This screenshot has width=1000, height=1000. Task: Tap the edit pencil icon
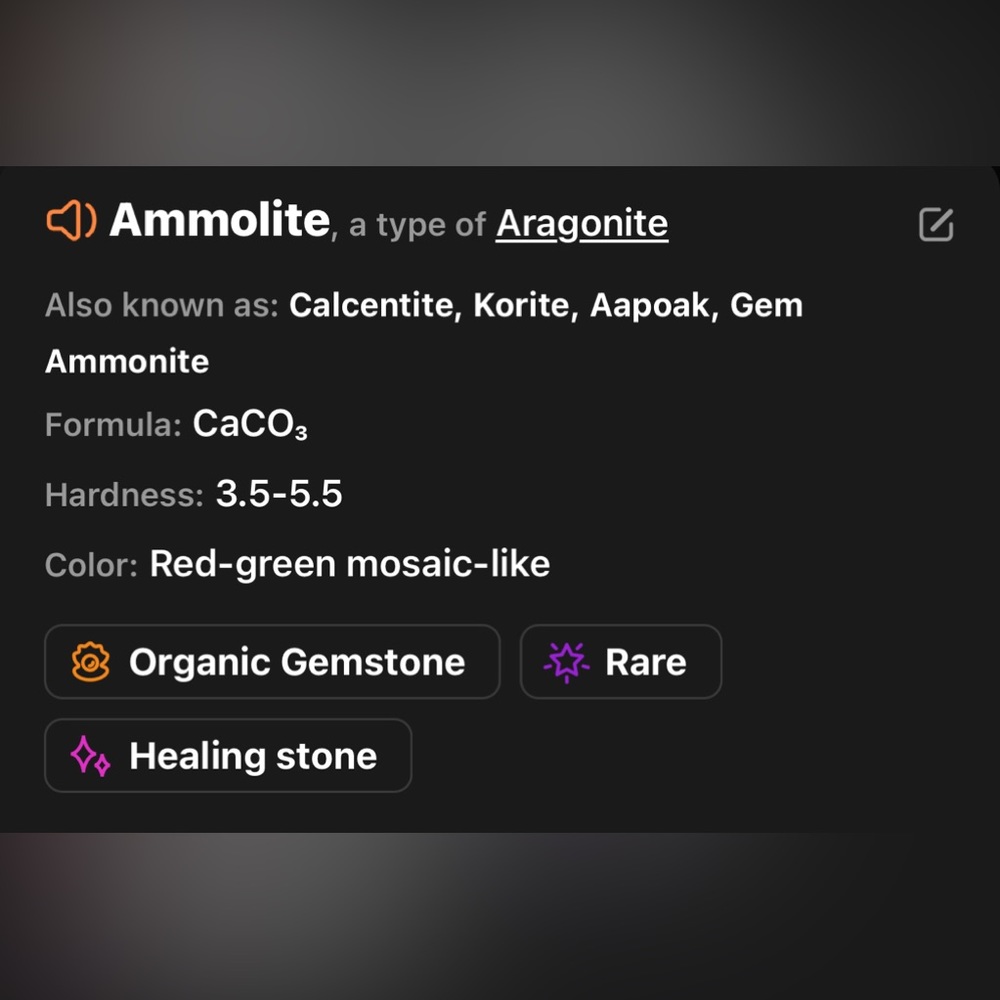pos(936,224)
